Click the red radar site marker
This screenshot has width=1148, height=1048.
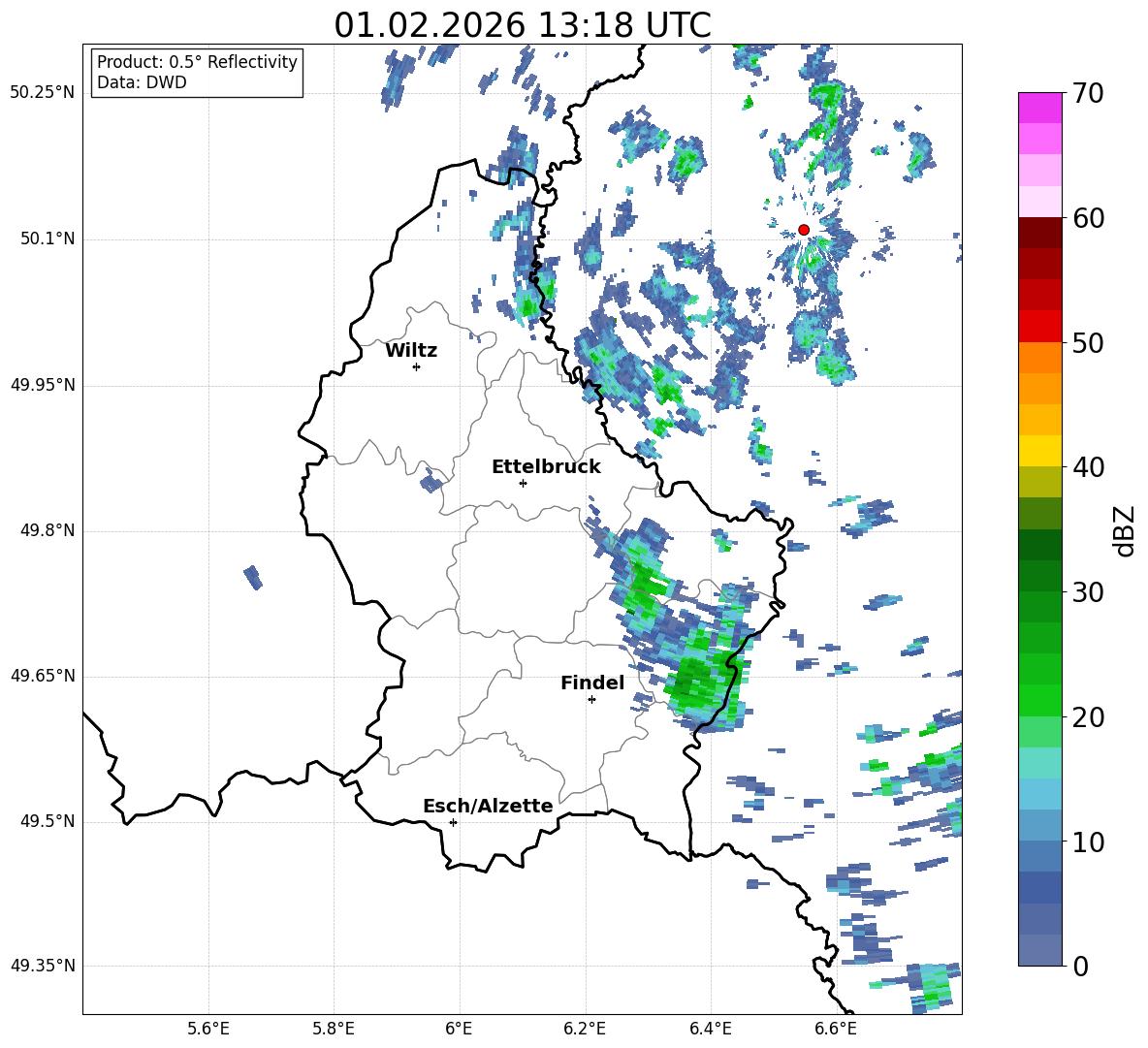click(803, 230)
